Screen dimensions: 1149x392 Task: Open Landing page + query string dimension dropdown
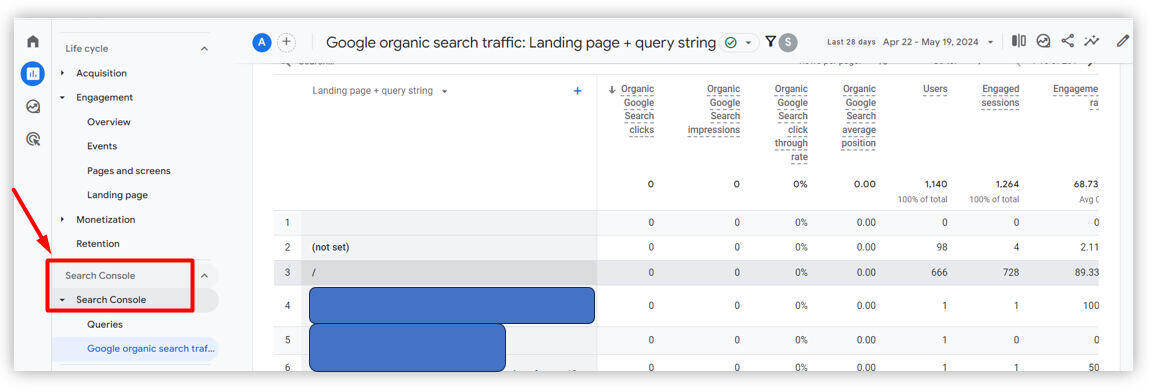pos(380,91)
